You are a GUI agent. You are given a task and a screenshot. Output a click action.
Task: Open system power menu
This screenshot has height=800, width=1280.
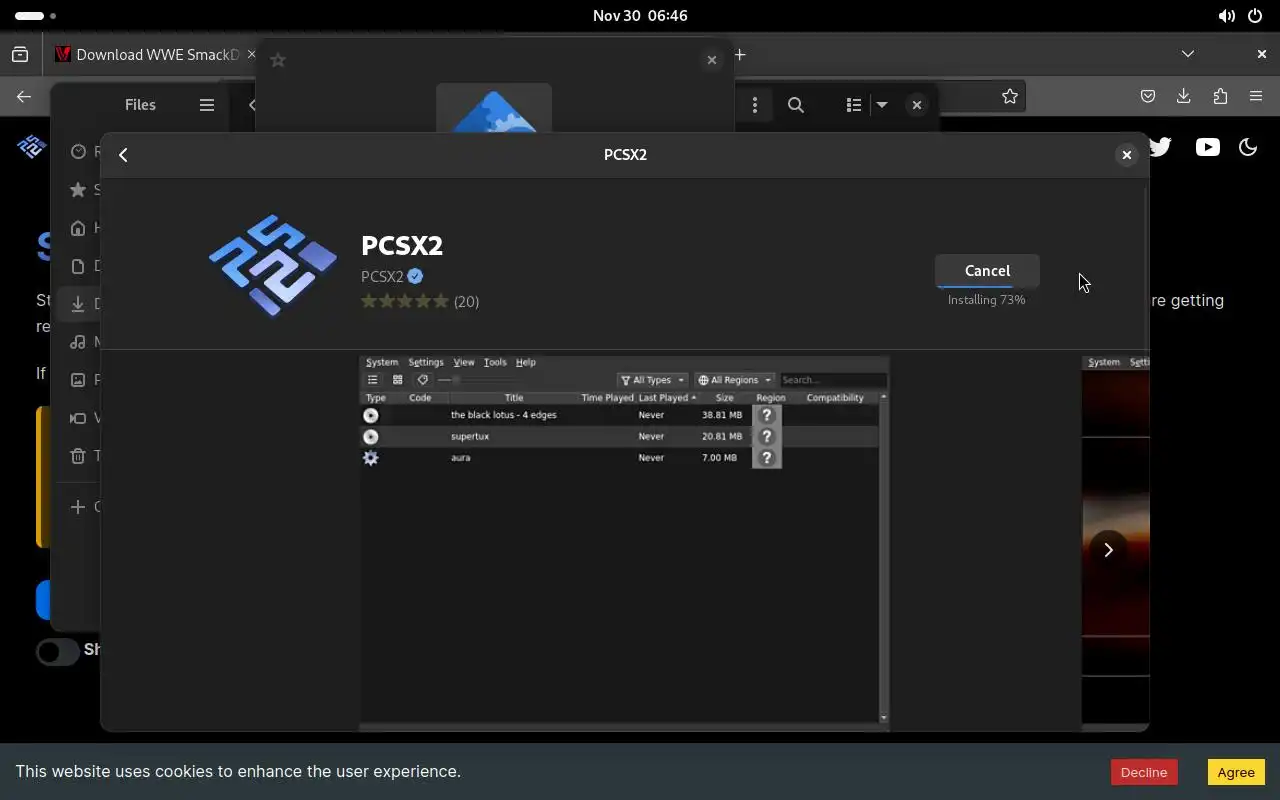(x=1256, y=16)
